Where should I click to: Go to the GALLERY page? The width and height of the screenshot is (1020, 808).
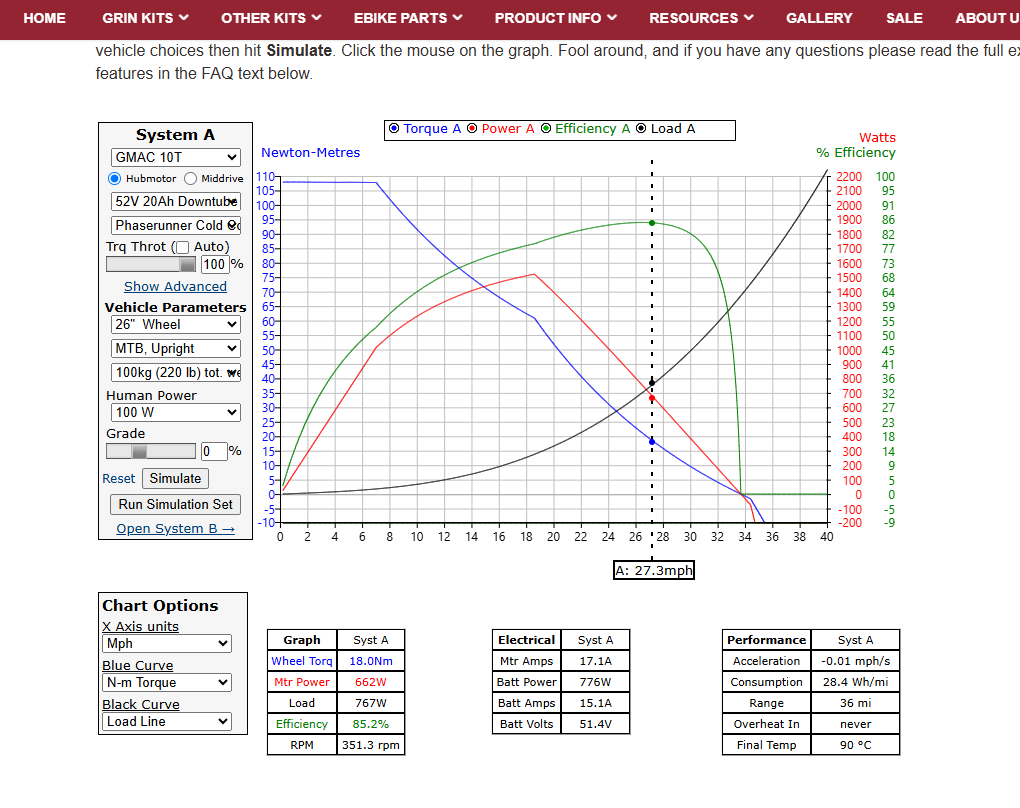(819, 18)
